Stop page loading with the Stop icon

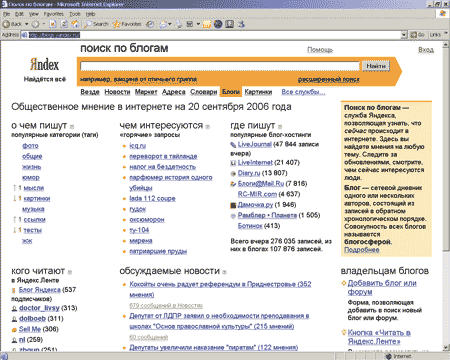click(x=53, y=24)
